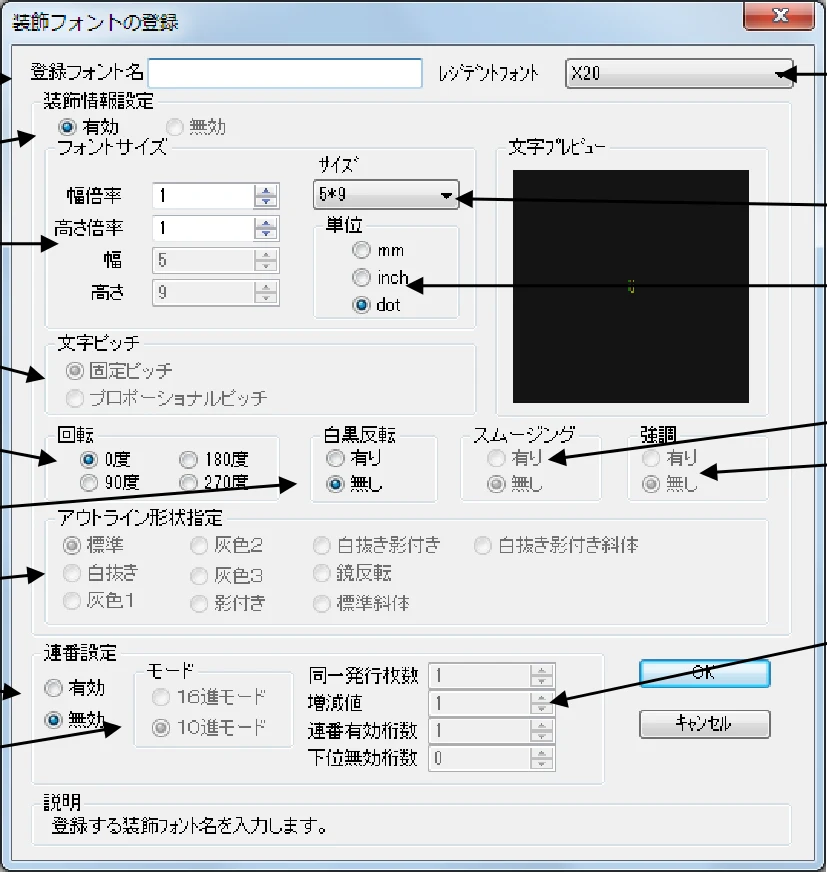Select 灰色2 outline shape
This screenshot has height=873, width=827.
coord(199,546)
